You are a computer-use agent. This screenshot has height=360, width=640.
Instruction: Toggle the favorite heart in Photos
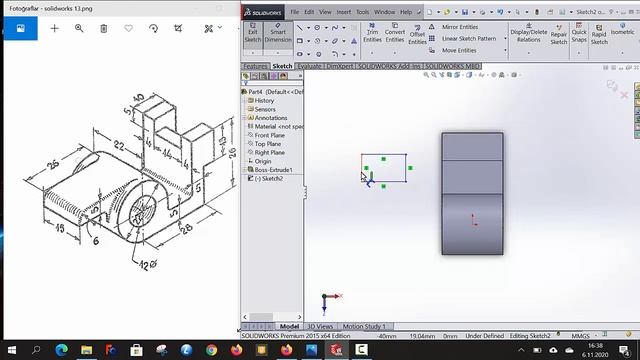click(x=129, y=28)
